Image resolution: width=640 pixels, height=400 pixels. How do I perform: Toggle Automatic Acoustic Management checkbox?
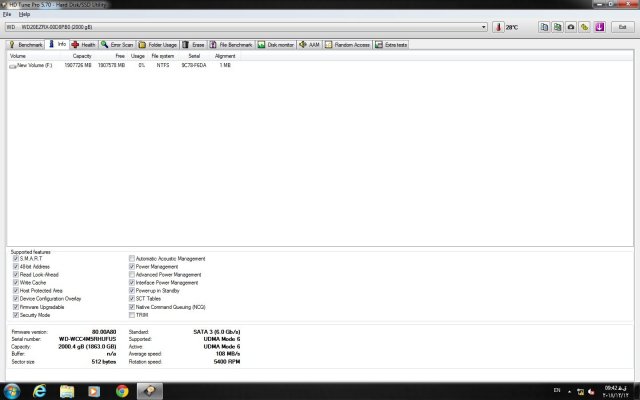132,259
